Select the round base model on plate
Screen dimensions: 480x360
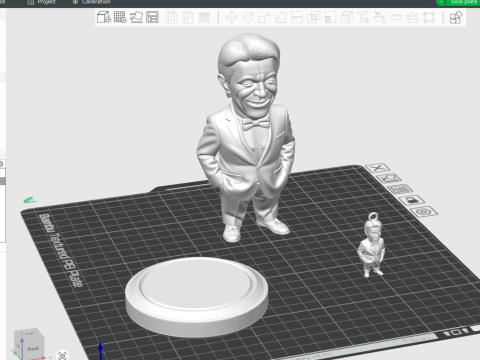click(x=197, y=297)
